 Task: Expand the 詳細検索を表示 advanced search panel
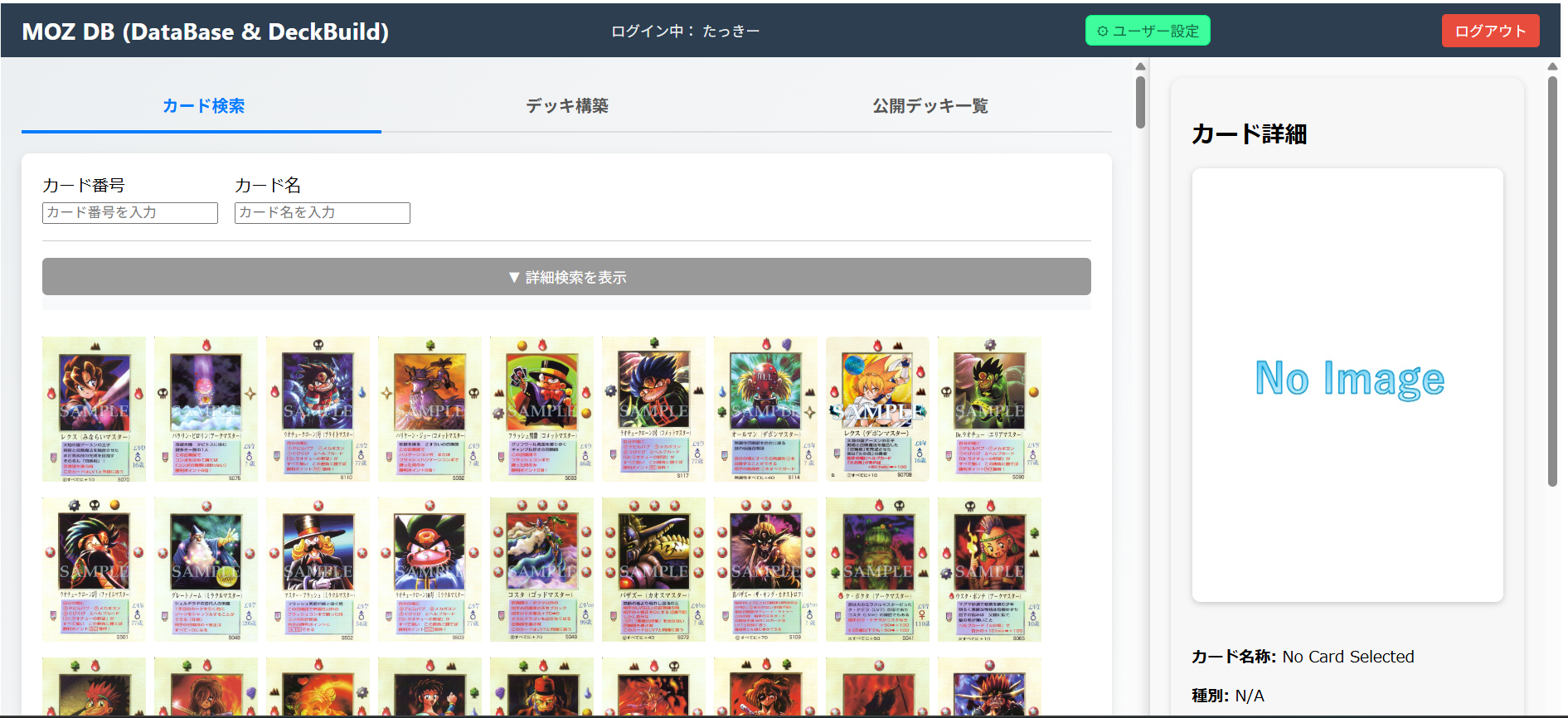(x=566, y=277)
